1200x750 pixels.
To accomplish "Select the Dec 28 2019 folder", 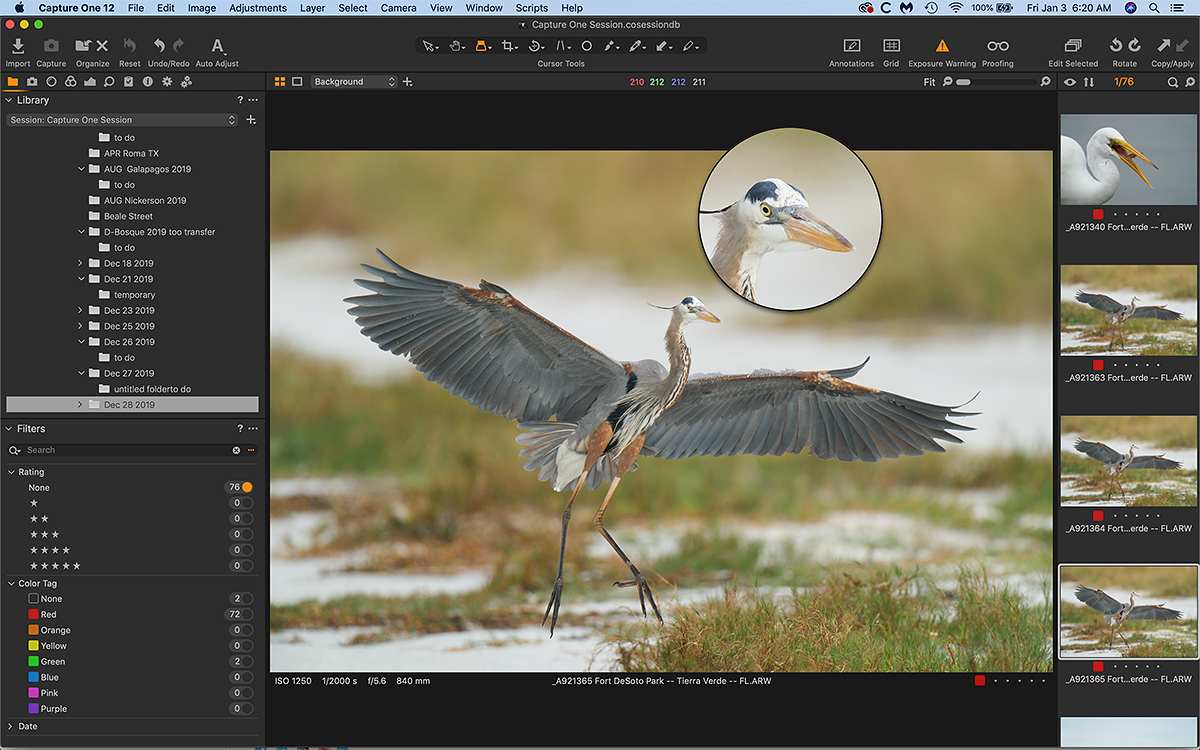I will (132, 405).
